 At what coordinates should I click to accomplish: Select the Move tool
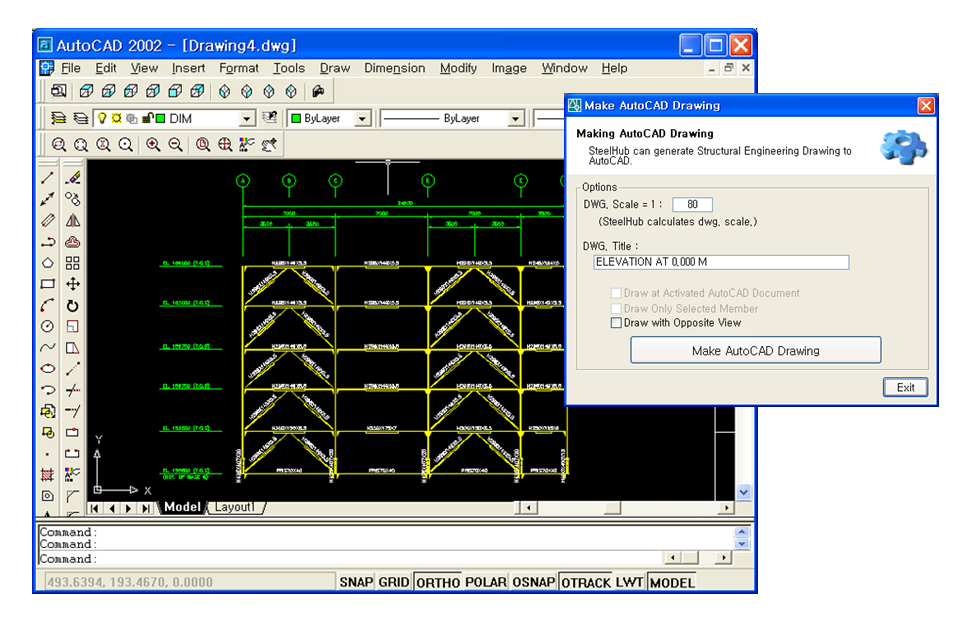coord(73,284)
